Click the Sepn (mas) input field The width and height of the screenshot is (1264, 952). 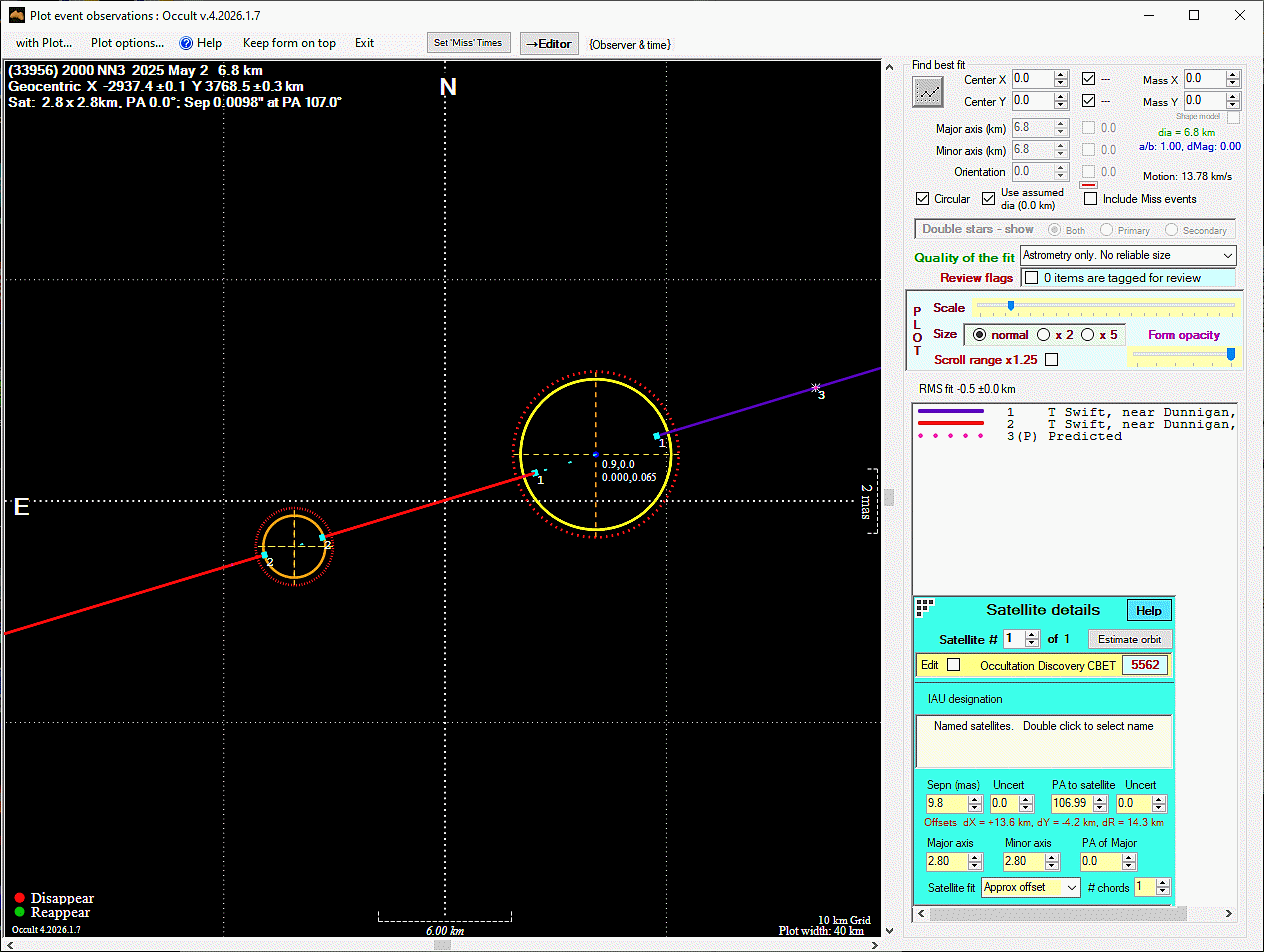point(947,804)
